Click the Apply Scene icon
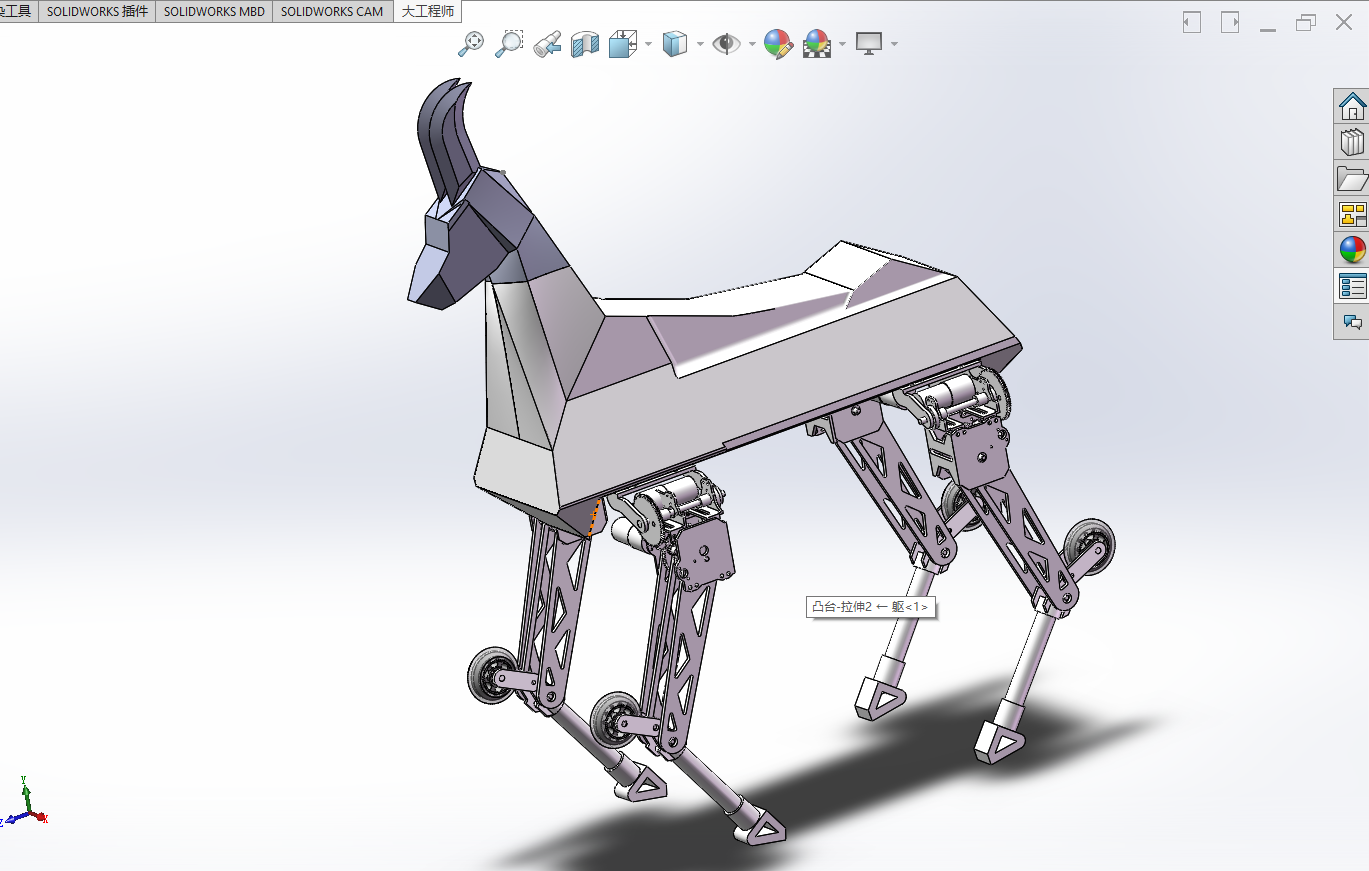1369x871 pixels. [x=817, y=43]
